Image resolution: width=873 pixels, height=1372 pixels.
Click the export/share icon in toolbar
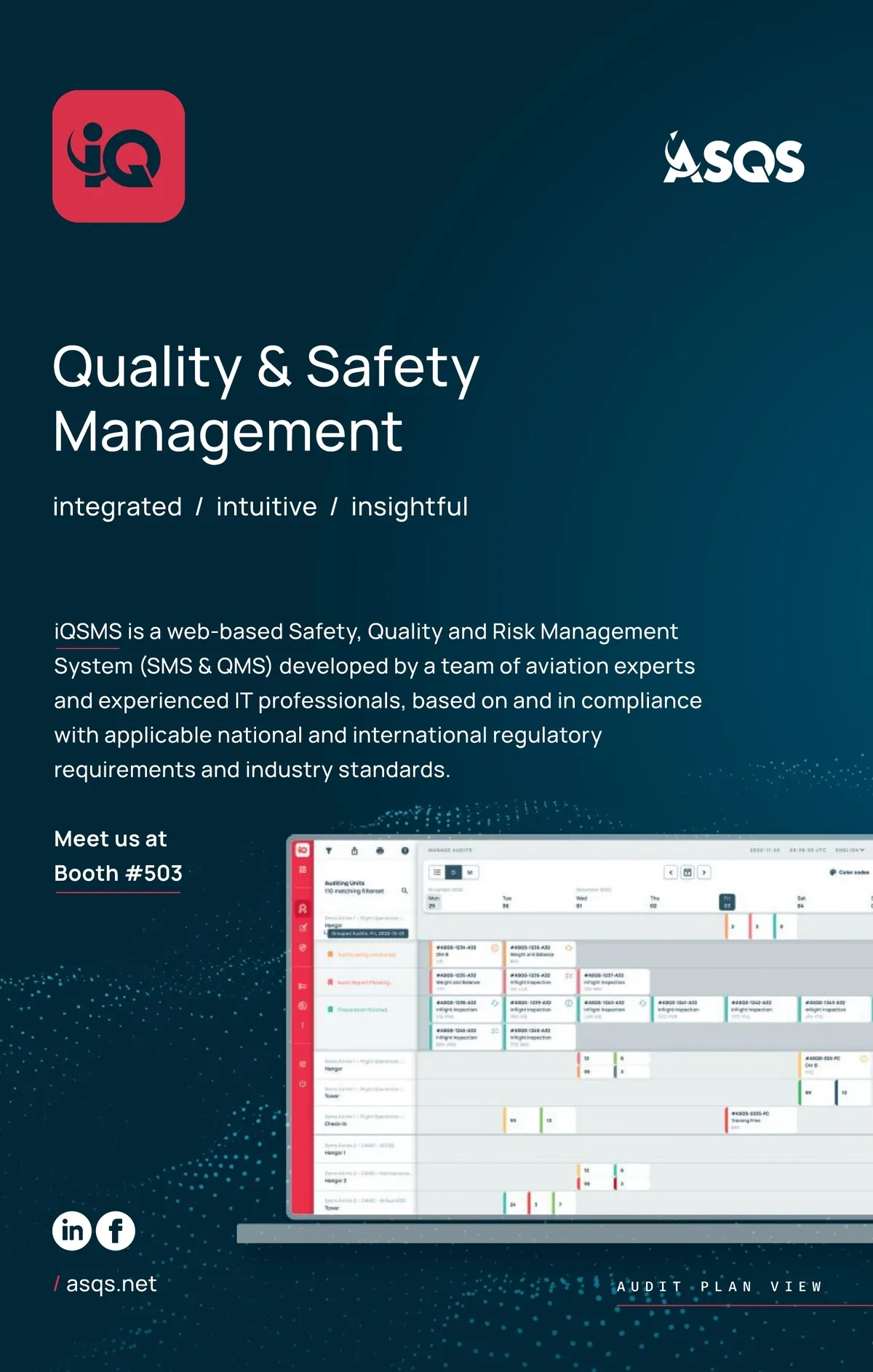354,850
